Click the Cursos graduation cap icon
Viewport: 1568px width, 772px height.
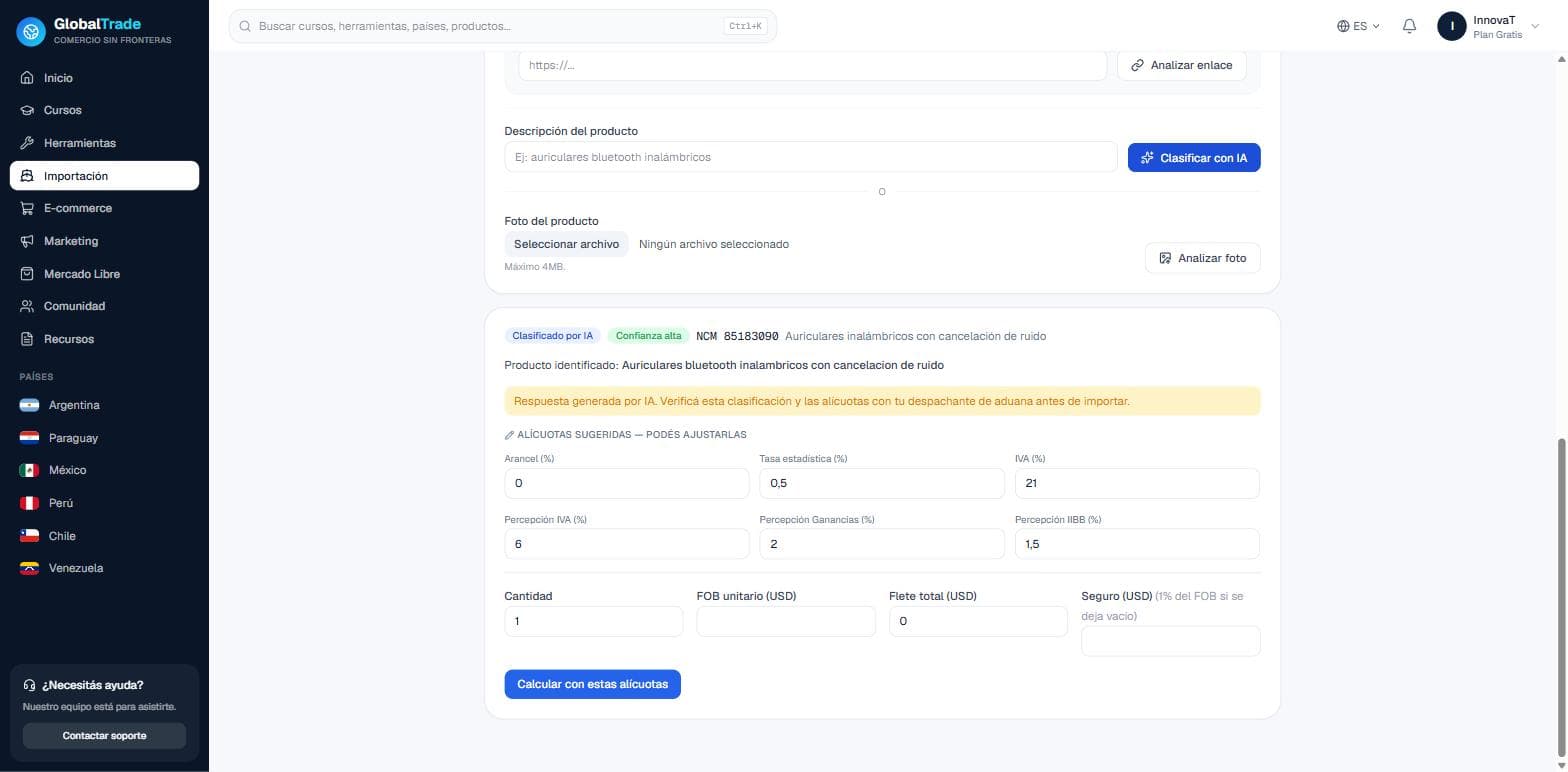[x=27, y=110]
